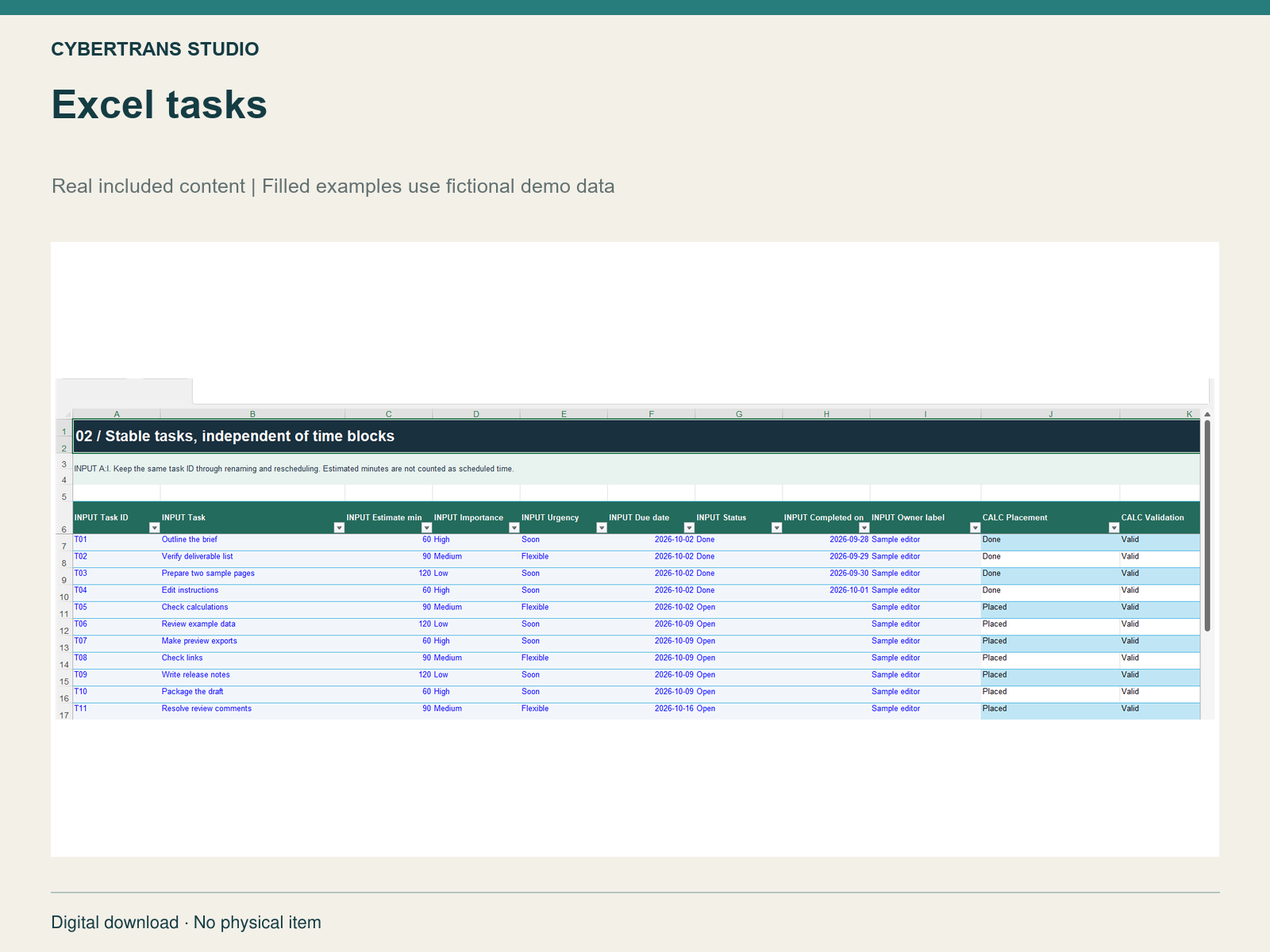Click the 'Outline the brief' task cell
This screenshot has height=952, width=1270.
pos(252,543)
